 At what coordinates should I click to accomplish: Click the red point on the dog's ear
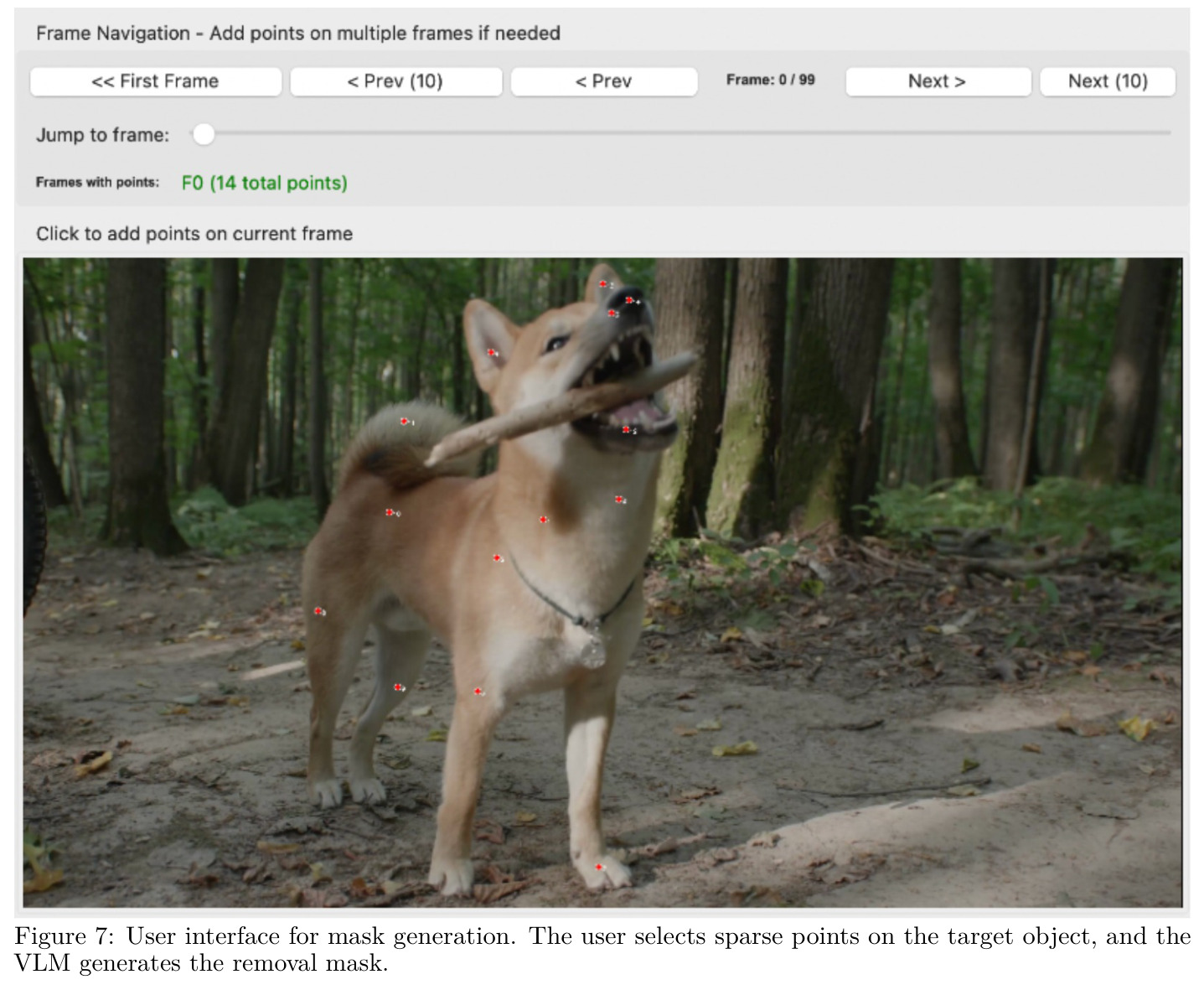pos(491,353)
